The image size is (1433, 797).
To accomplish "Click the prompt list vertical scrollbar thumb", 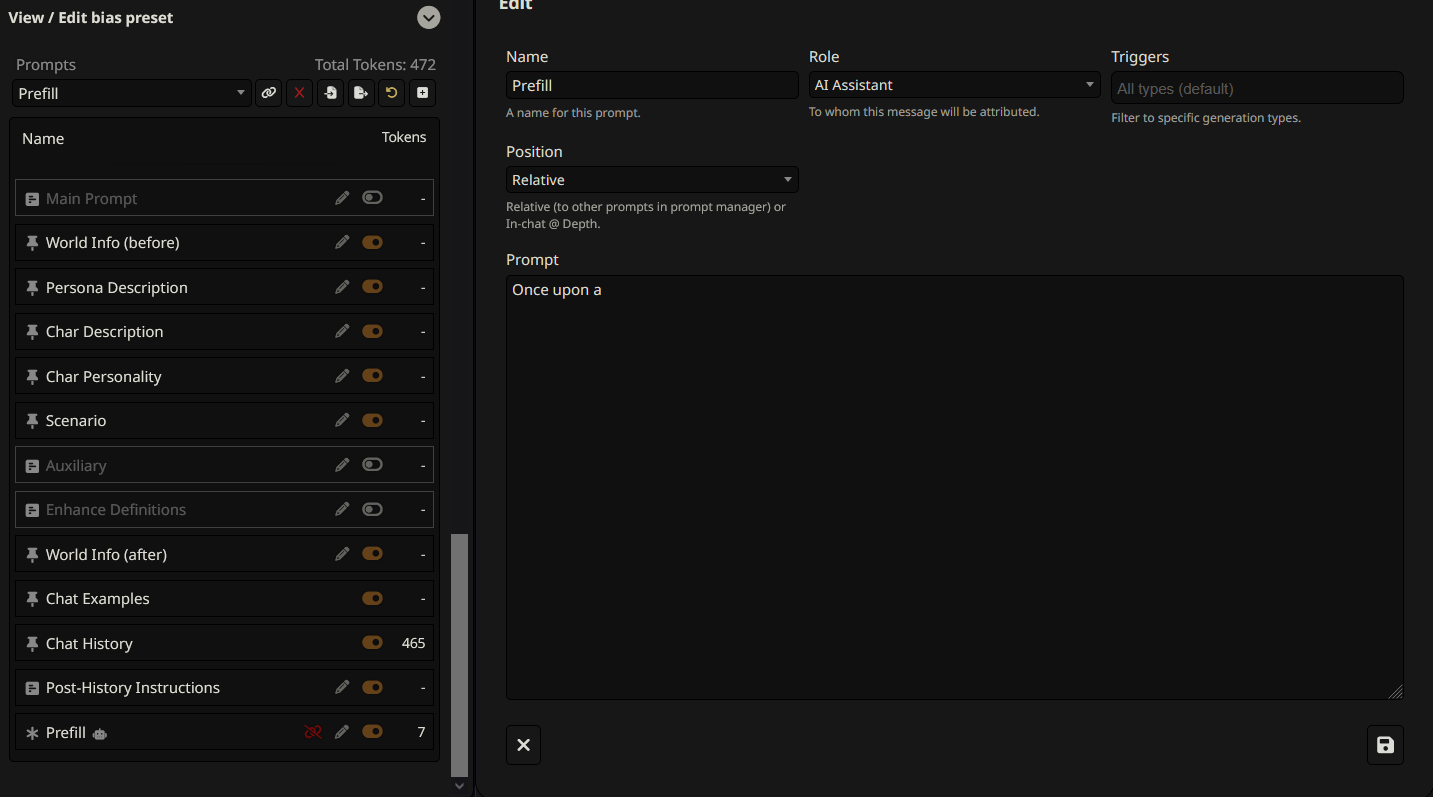I will [459, 655].
